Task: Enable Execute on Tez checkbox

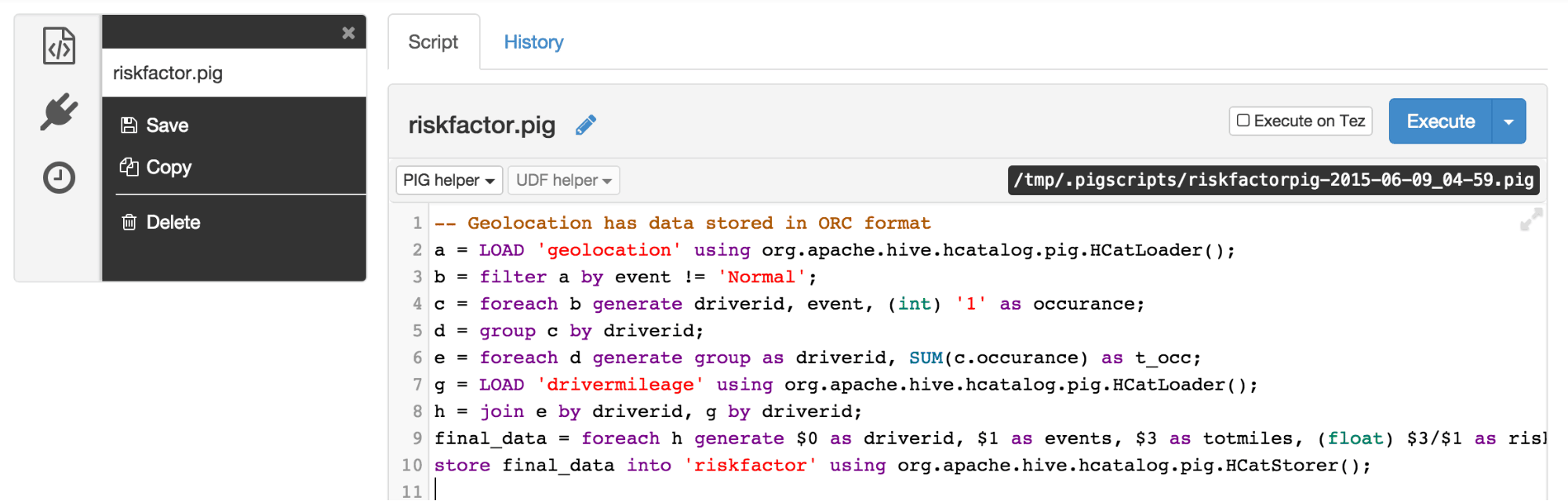Action: [x=1243, y=121]
